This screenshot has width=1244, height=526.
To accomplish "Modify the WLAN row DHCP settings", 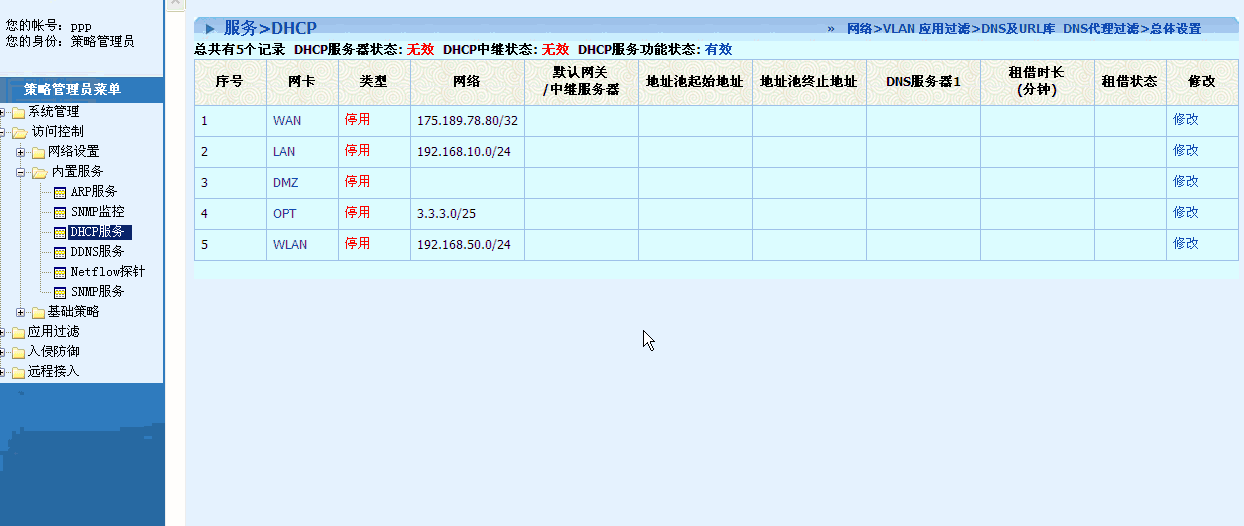I will (1185, 243).
